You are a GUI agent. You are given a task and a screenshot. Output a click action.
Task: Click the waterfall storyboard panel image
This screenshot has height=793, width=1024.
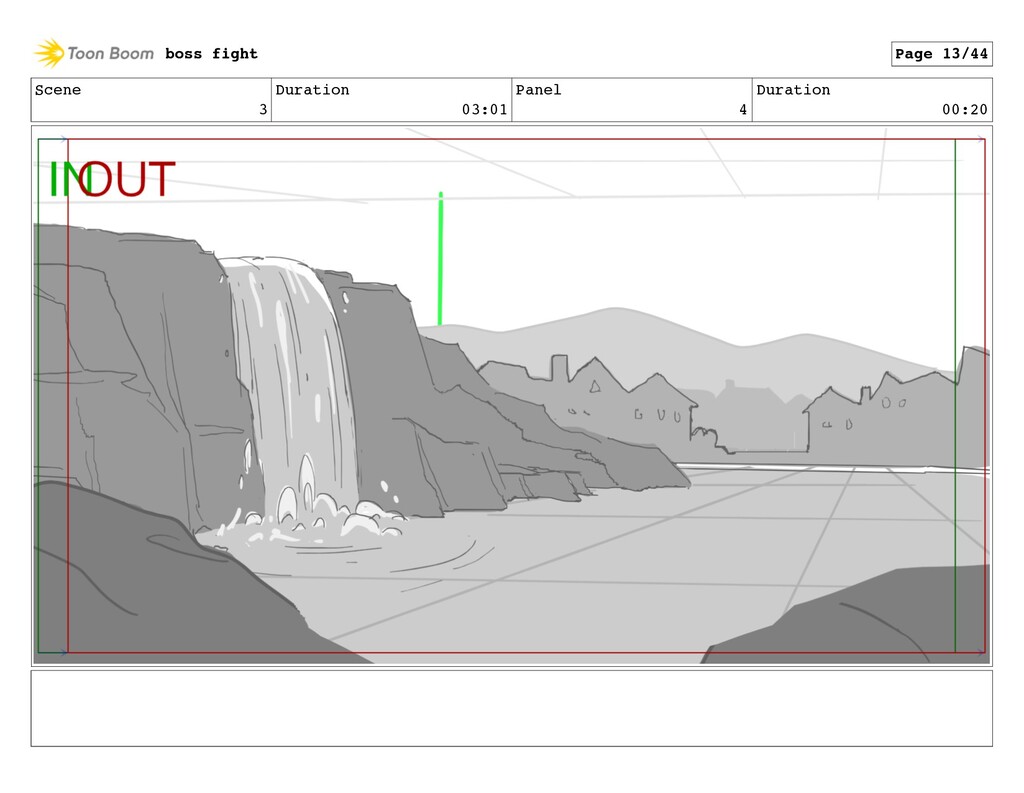point(511,396)
